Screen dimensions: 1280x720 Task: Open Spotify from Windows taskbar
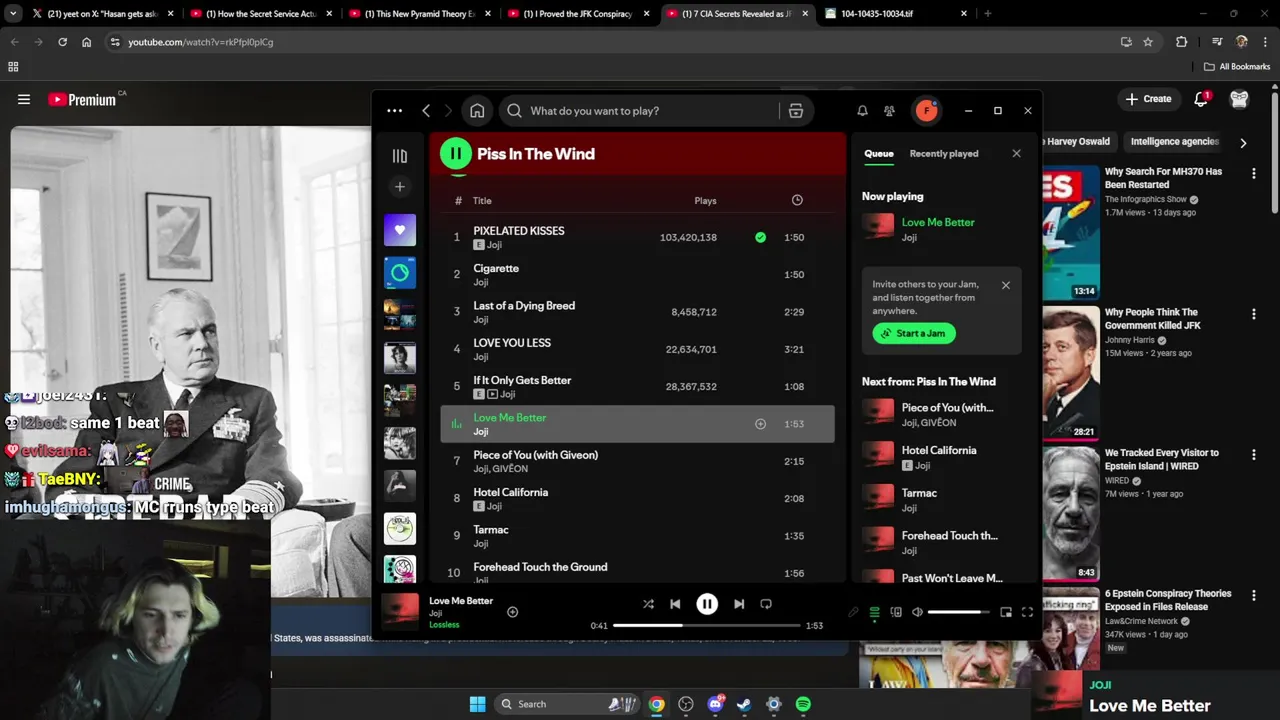[x=803, y=704]
